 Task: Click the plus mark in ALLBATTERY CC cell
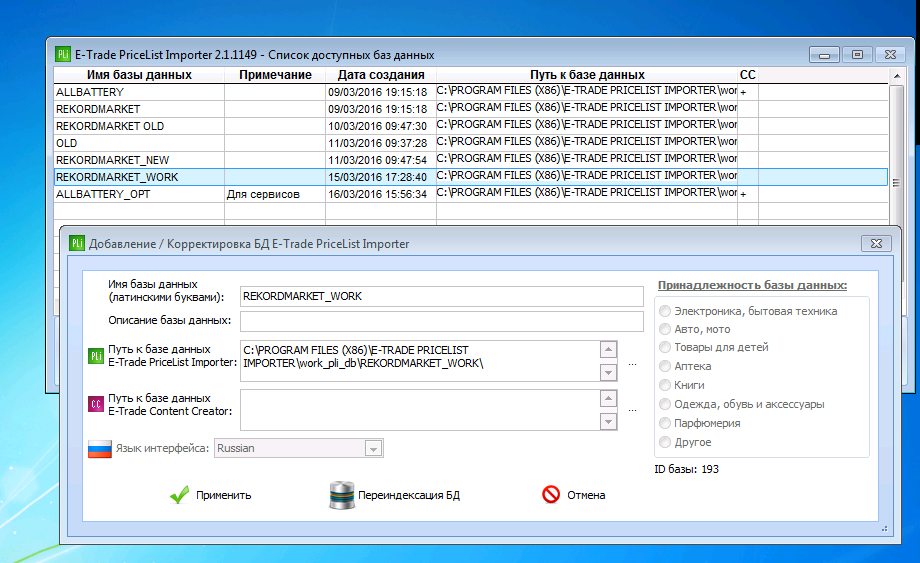pos(743,92)
